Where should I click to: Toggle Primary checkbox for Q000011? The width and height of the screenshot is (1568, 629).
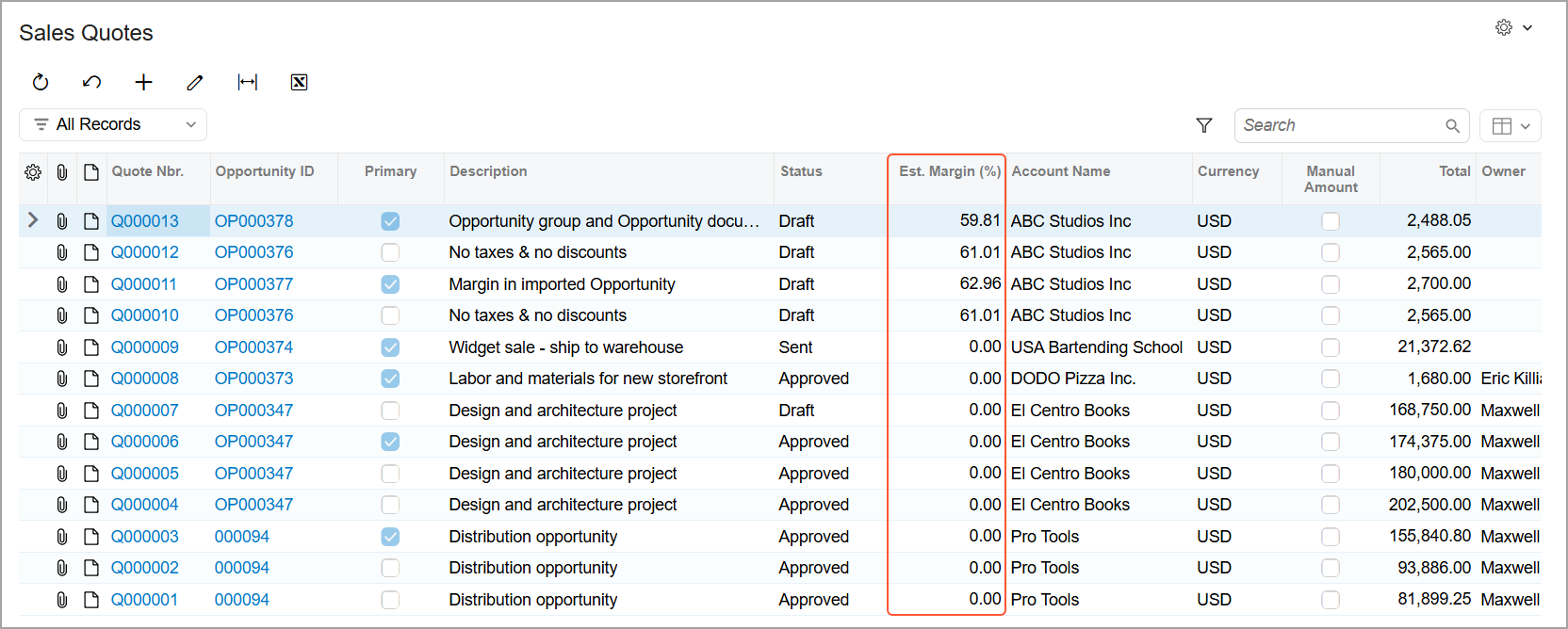(x=390, y=284)
